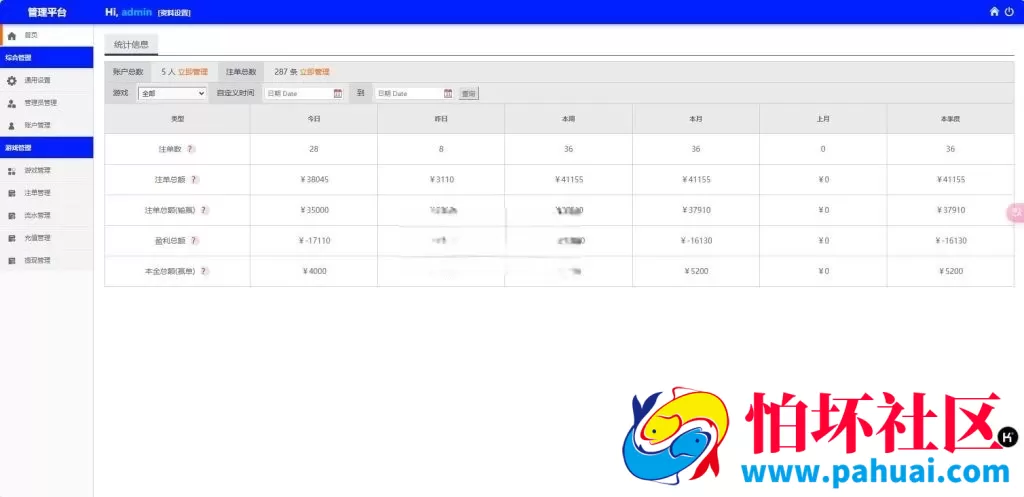The image size is (1024, 497).
Task: Open the calendar icon of the end date field
Action: [448, 93]
